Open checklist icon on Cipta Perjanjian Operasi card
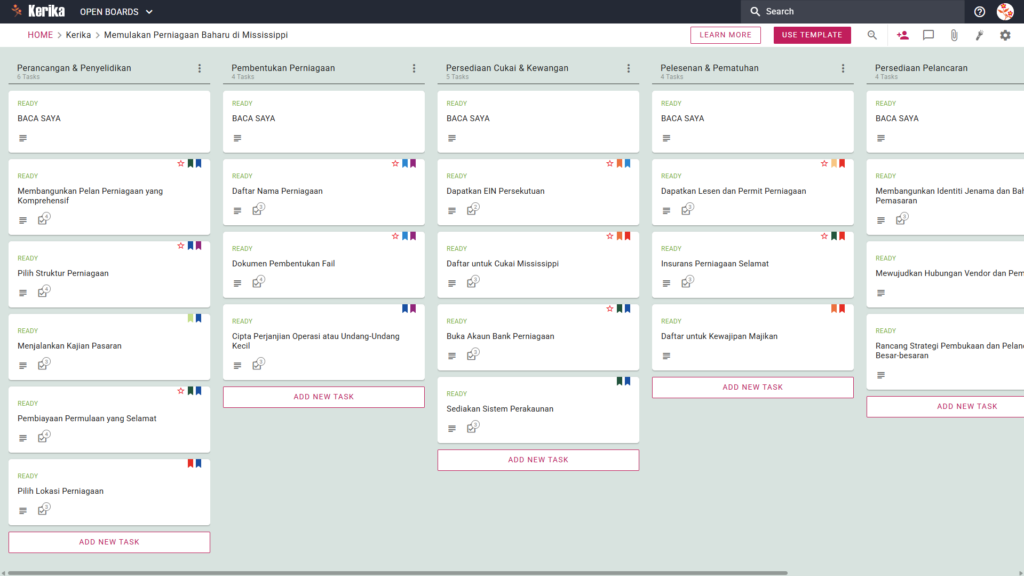Screen dimensions: 1024x576 point(258,364)
